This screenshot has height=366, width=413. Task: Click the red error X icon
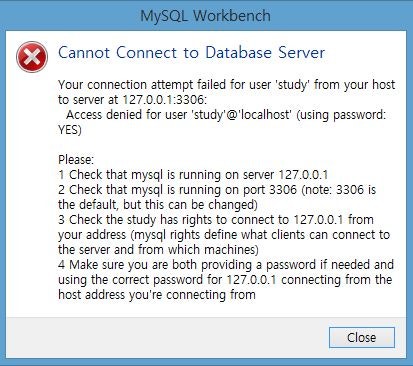pos(32,57)
